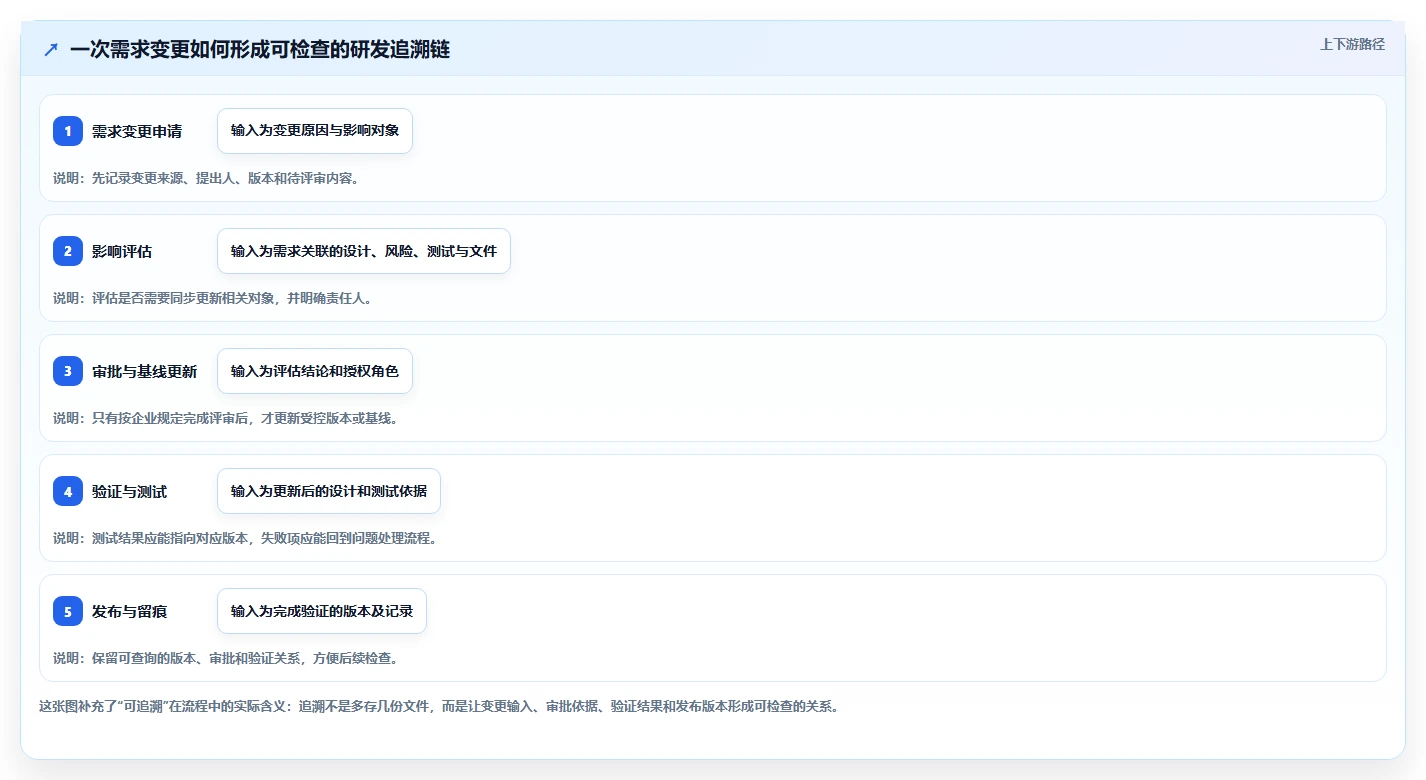Screen dimensions: 1426x780
Task: Click the 审批与基线更新 step title
Action: pyautogui.click(x=145, y=371)
